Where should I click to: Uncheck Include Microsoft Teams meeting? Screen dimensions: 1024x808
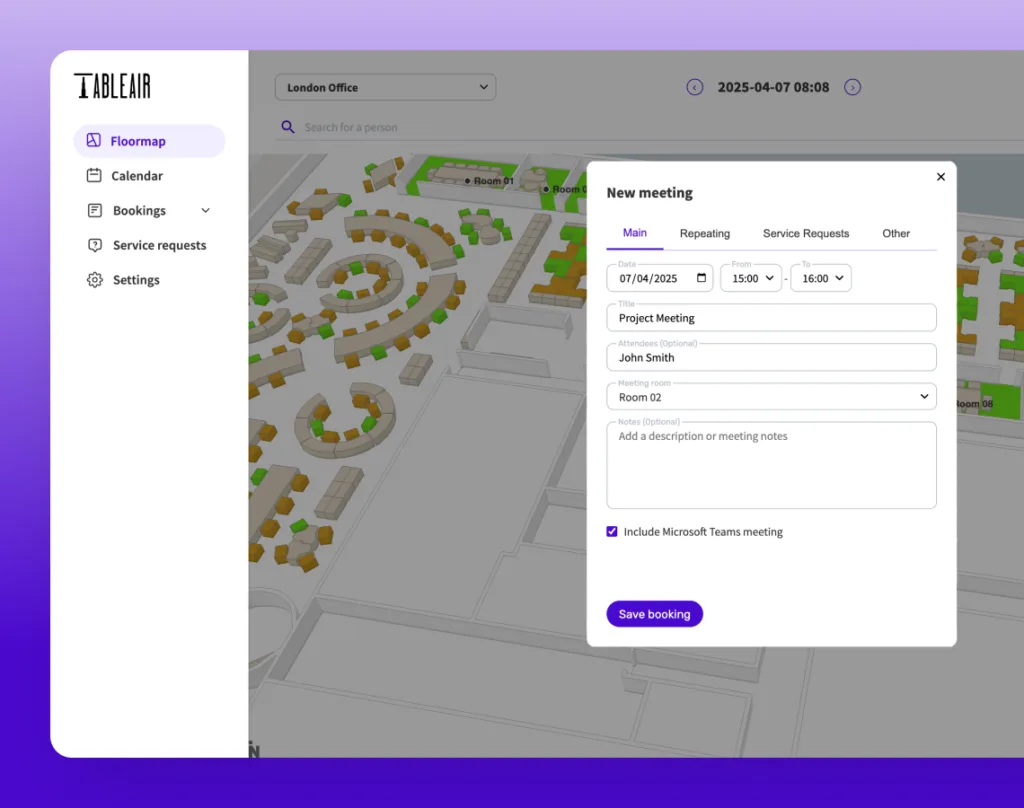click(612, 531)
